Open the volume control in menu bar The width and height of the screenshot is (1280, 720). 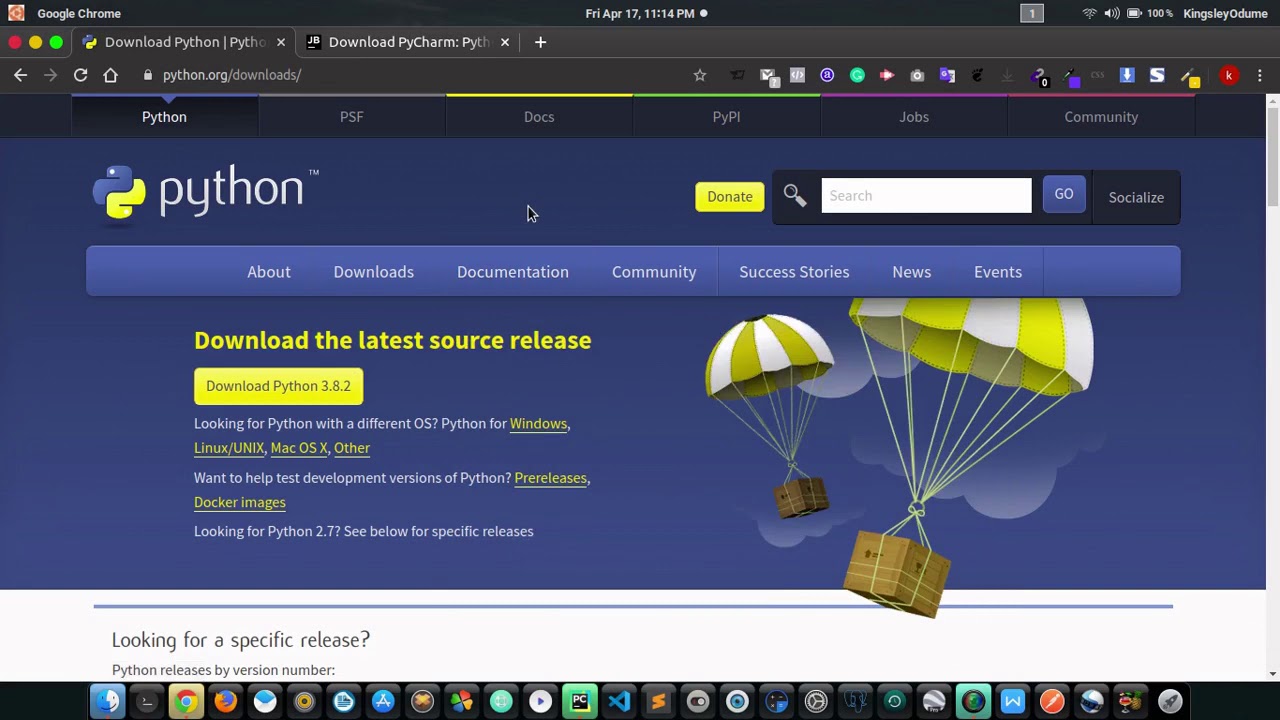[1112, 13]
